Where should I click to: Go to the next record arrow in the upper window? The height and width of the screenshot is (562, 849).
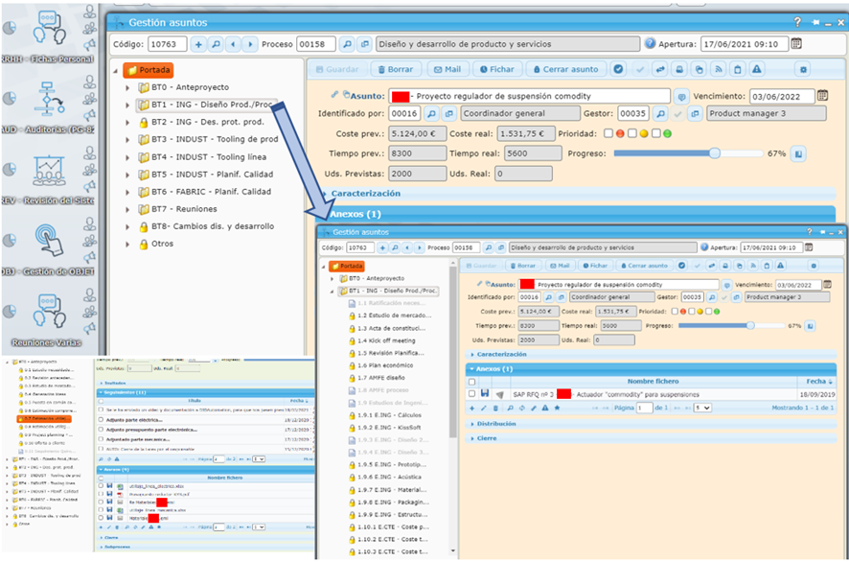click(x=250, y=44)
